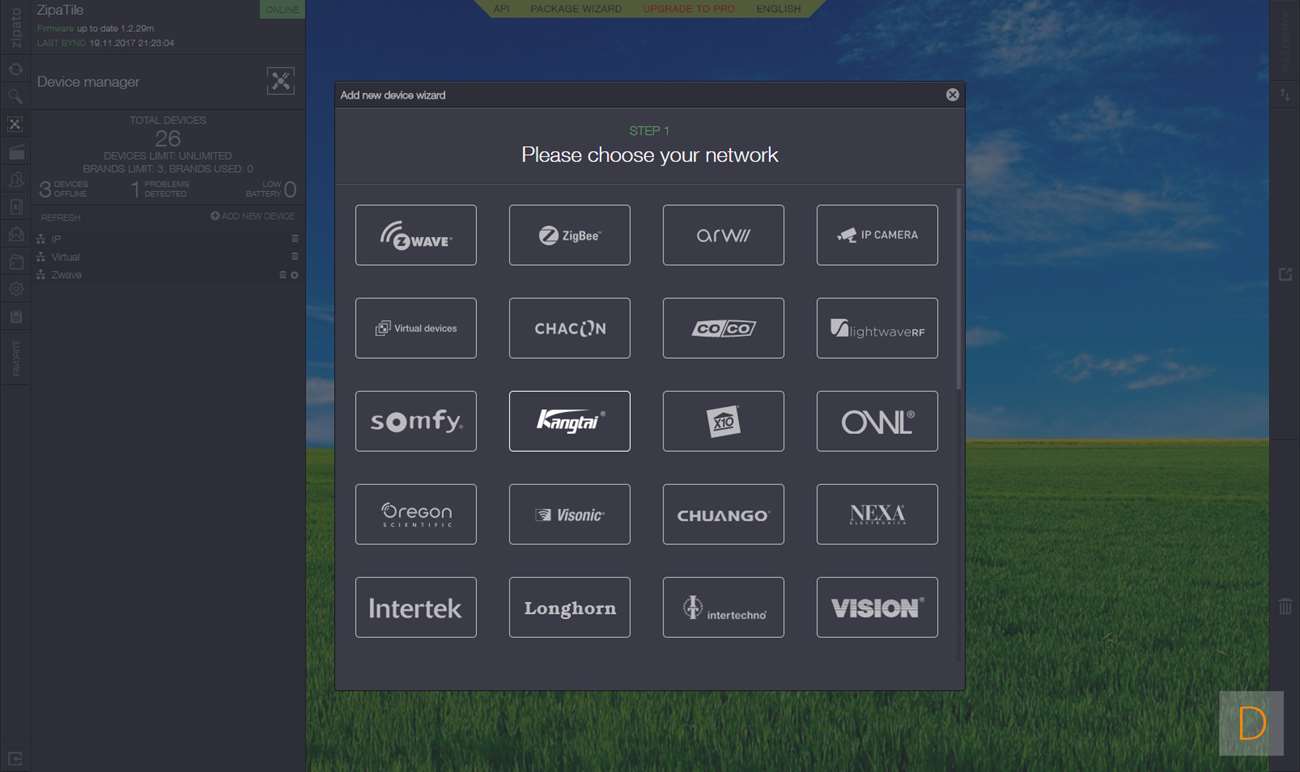1300x772 pixels.
Task: Open the scenes clapperboard icon in the left sidebar
Action: 15,152
